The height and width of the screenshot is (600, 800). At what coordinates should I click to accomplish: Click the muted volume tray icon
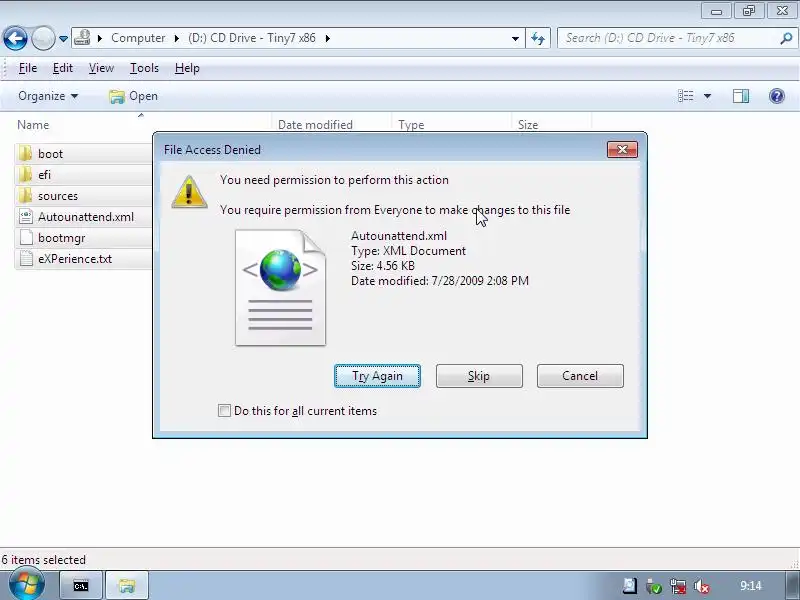click(x=702, y=586)
